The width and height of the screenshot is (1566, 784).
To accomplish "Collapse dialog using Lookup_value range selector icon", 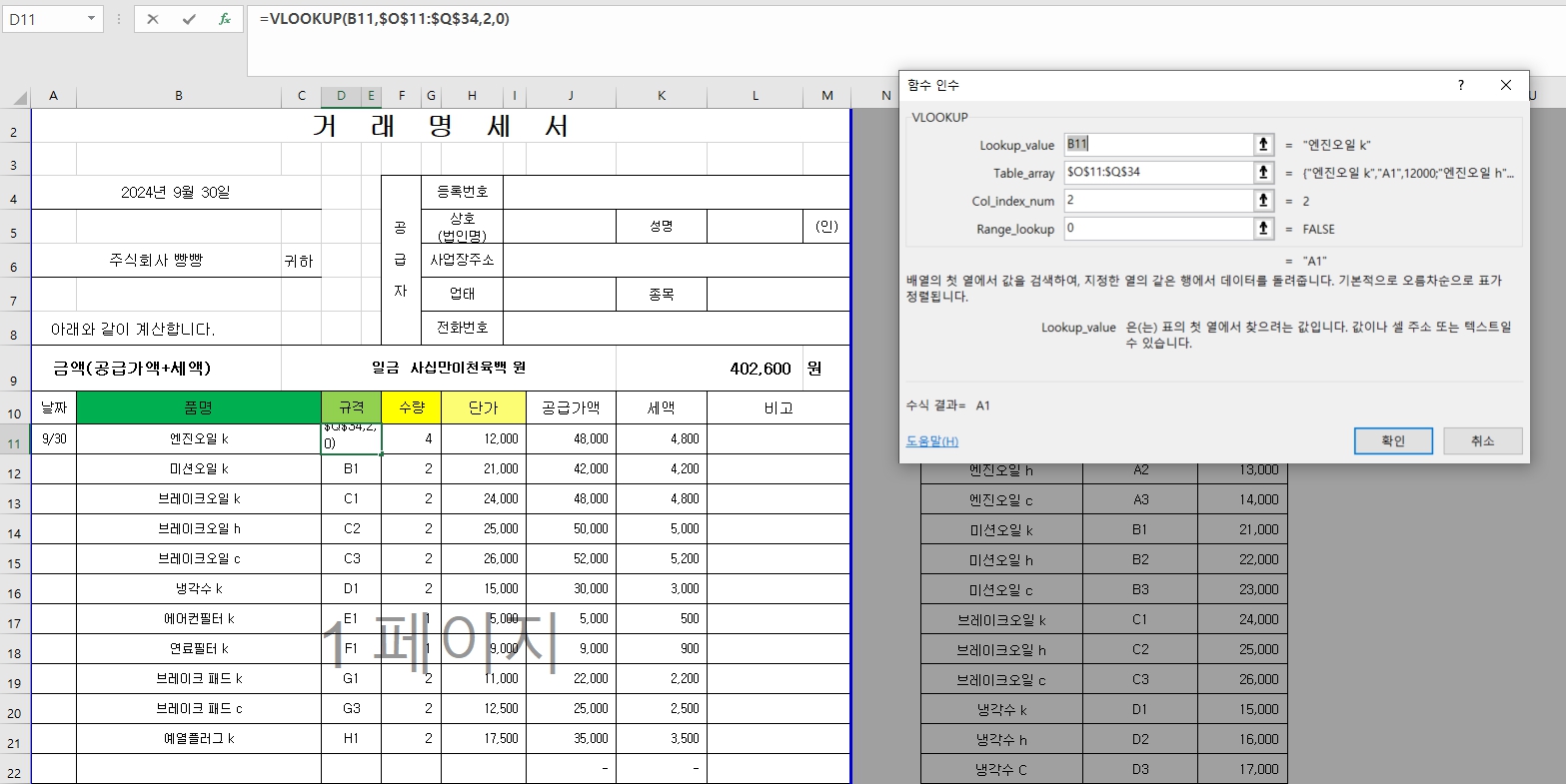I will [1262, 143].
